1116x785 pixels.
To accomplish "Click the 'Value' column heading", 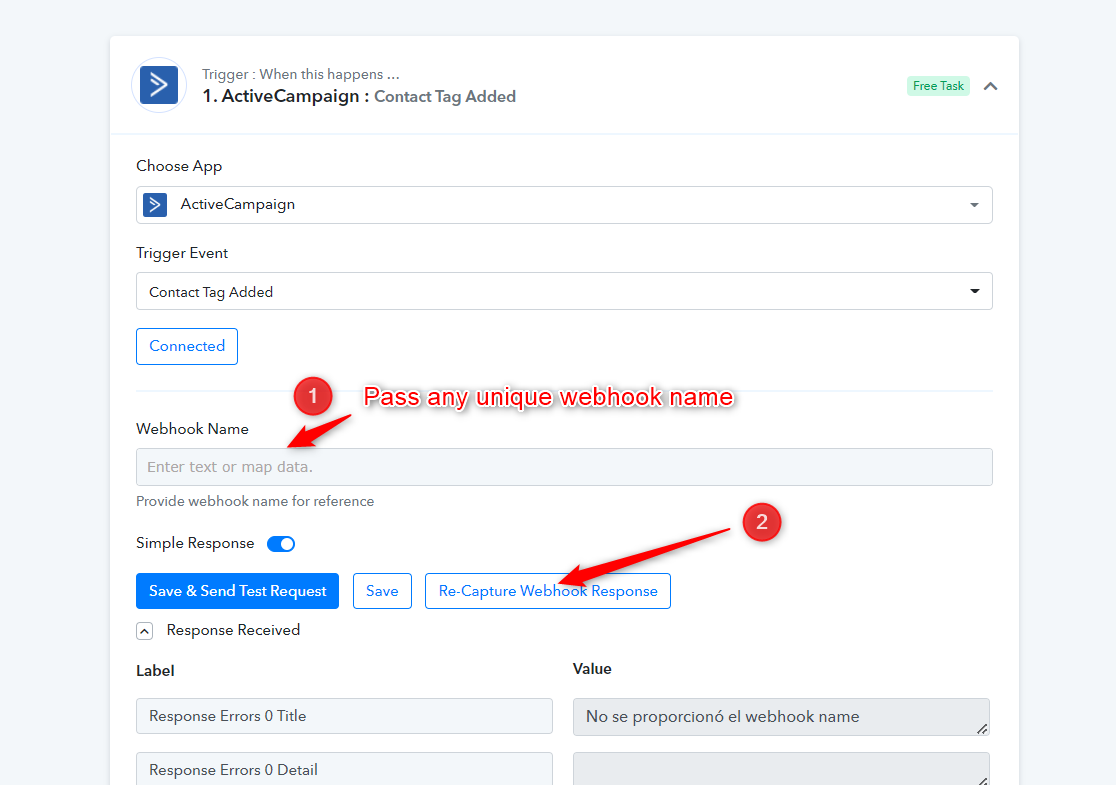I will point(592,669).
